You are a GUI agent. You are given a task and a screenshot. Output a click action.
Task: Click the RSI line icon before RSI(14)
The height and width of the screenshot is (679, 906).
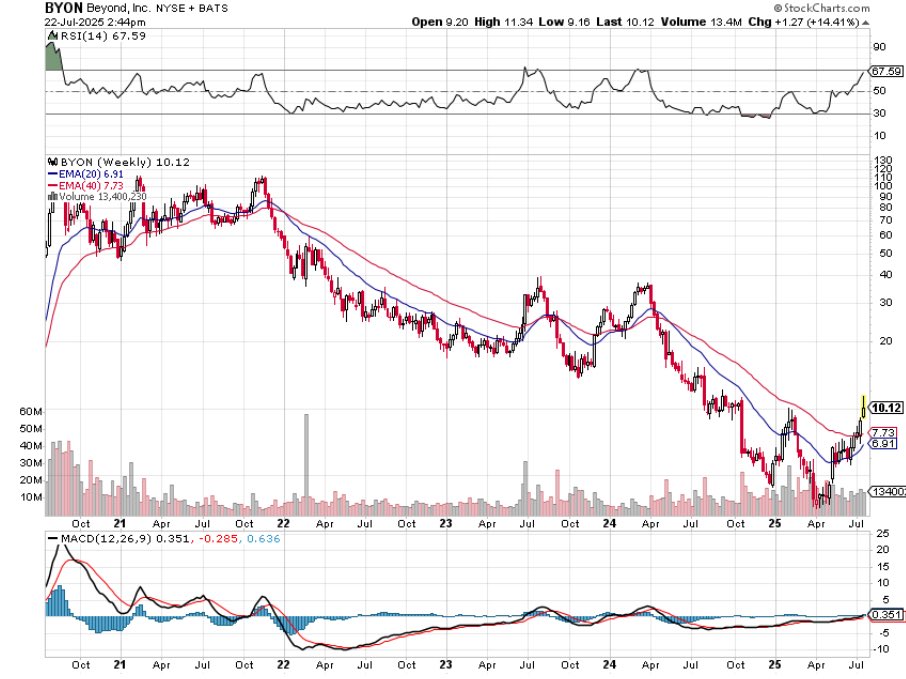point(53,36)
